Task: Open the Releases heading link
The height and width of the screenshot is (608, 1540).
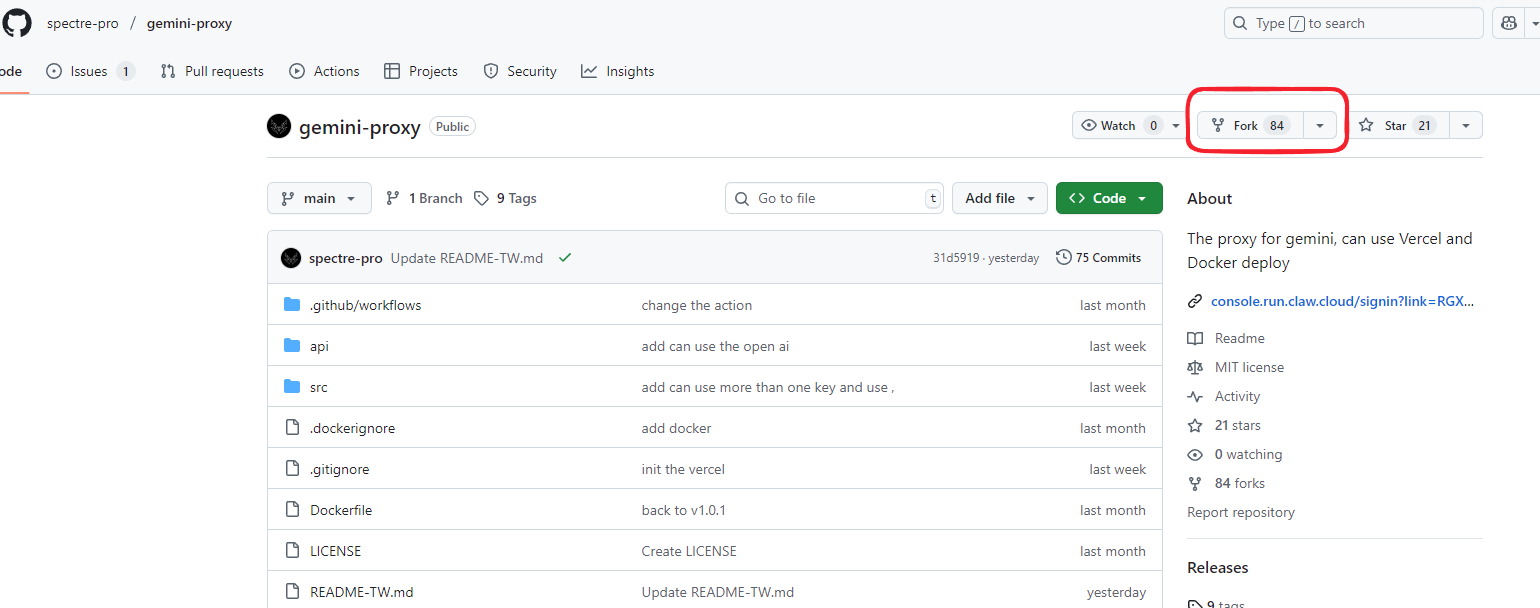Action: click(x=1218, y=567)
